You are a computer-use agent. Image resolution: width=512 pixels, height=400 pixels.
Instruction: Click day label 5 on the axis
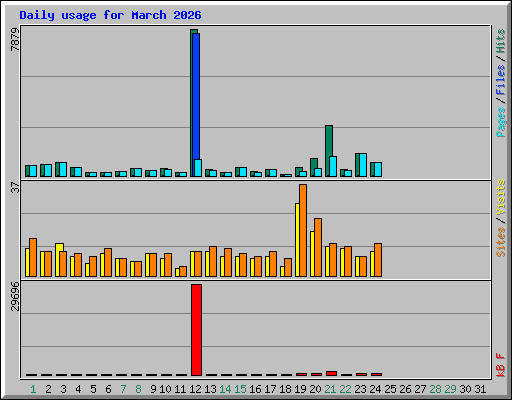tap(93, 389)
